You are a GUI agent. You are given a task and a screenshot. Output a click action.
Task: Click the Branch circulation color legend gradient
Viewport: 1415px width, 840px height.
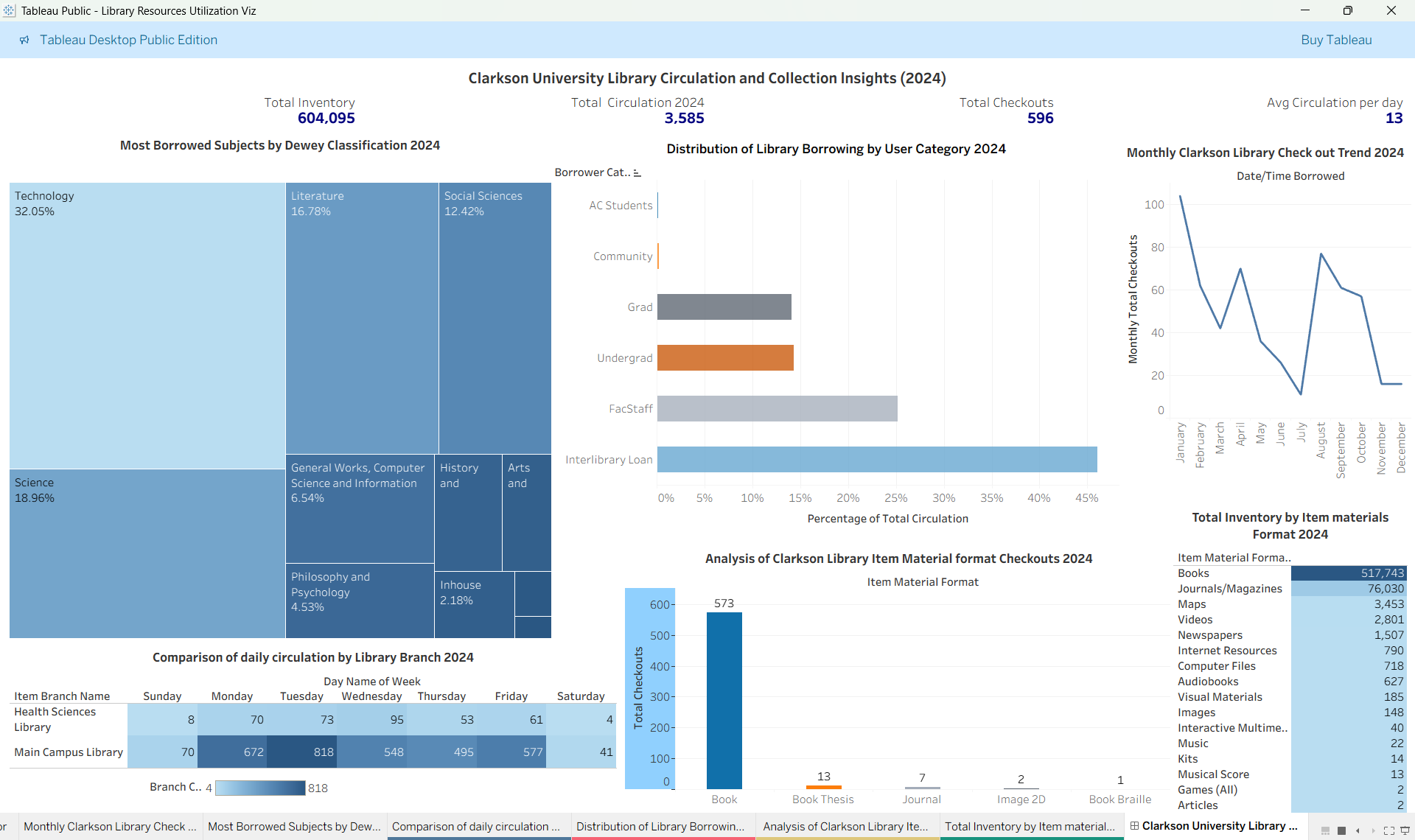click(260, 788)
